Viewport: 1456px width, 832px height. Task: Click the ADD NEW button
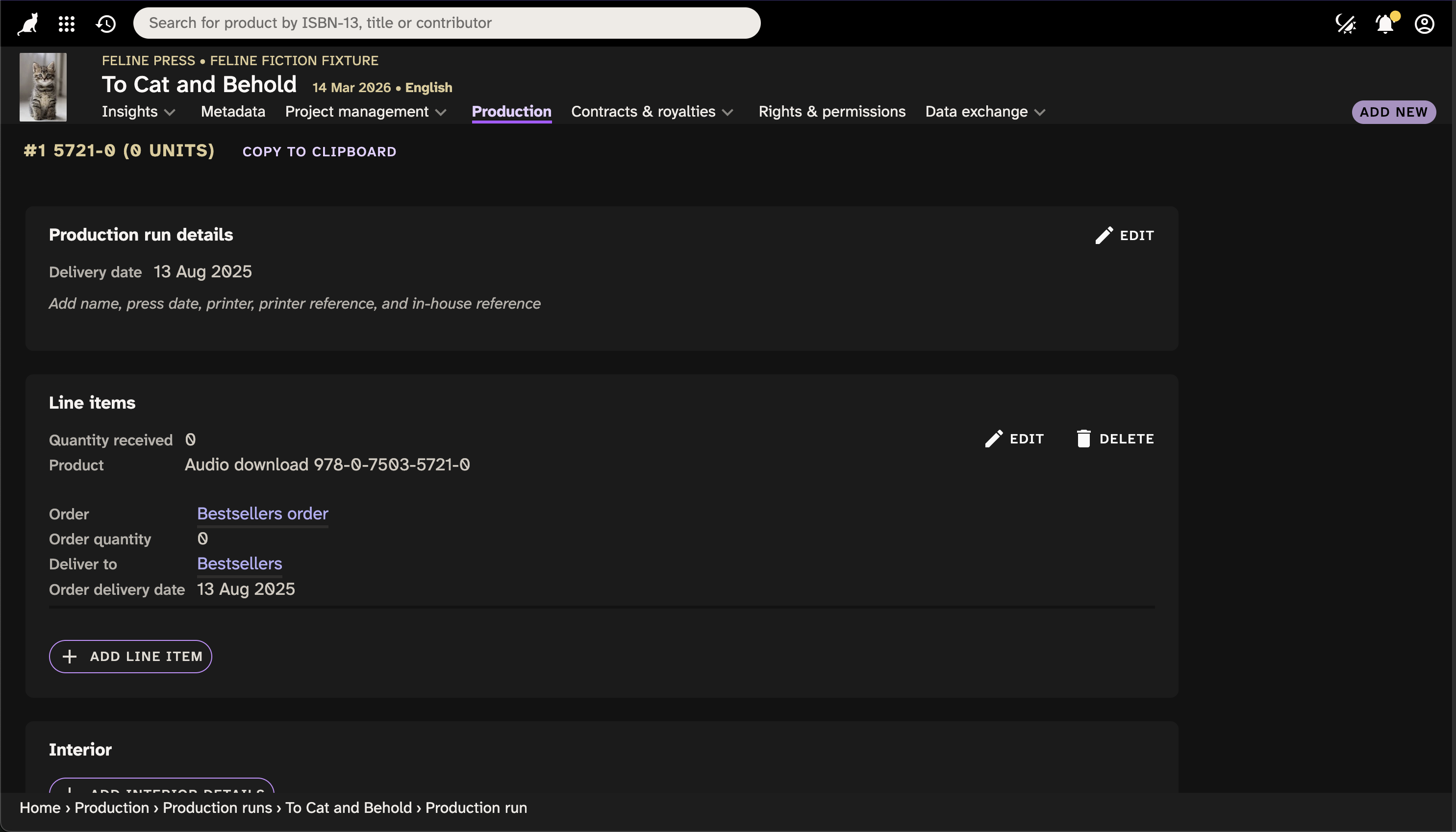1393,112
